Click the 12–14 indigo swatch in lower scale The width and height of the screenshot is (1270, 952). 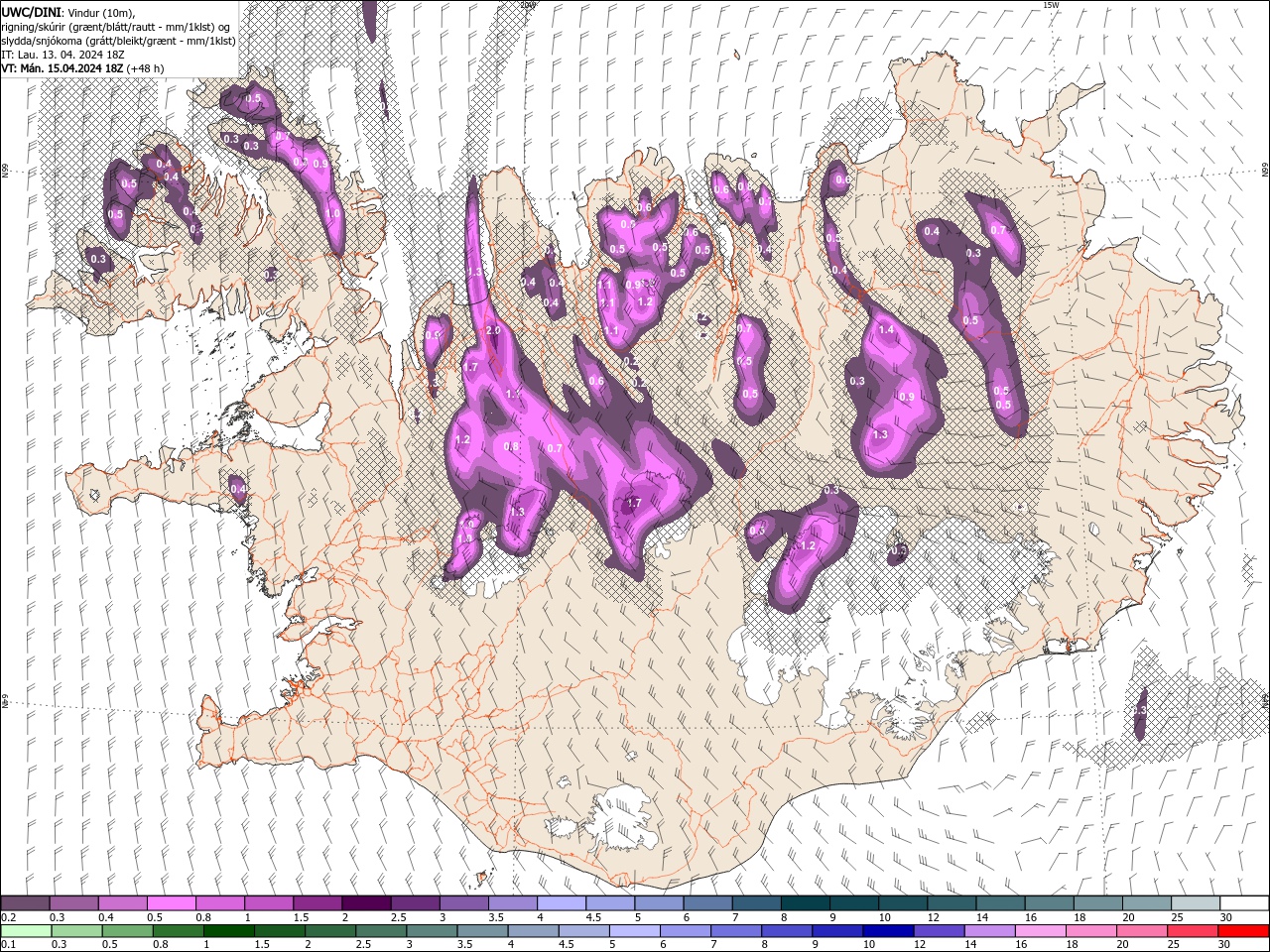coord(939,930)
